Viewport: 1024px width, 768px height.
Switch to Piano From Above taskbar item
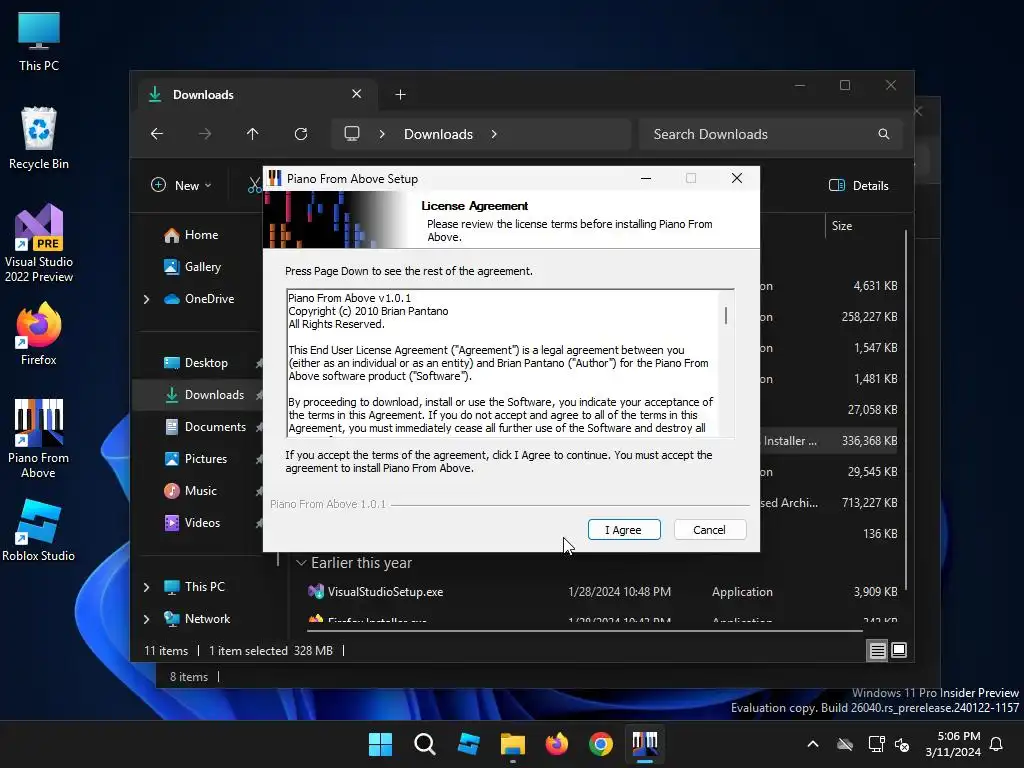(645, 744)
